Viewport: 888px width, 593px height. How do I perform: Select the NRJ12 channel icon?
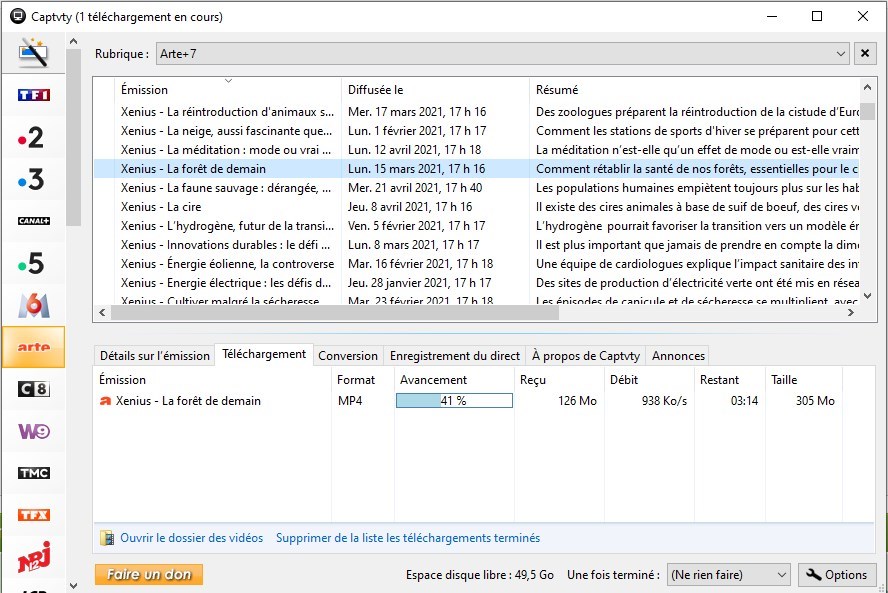click(x=33, y=557)
